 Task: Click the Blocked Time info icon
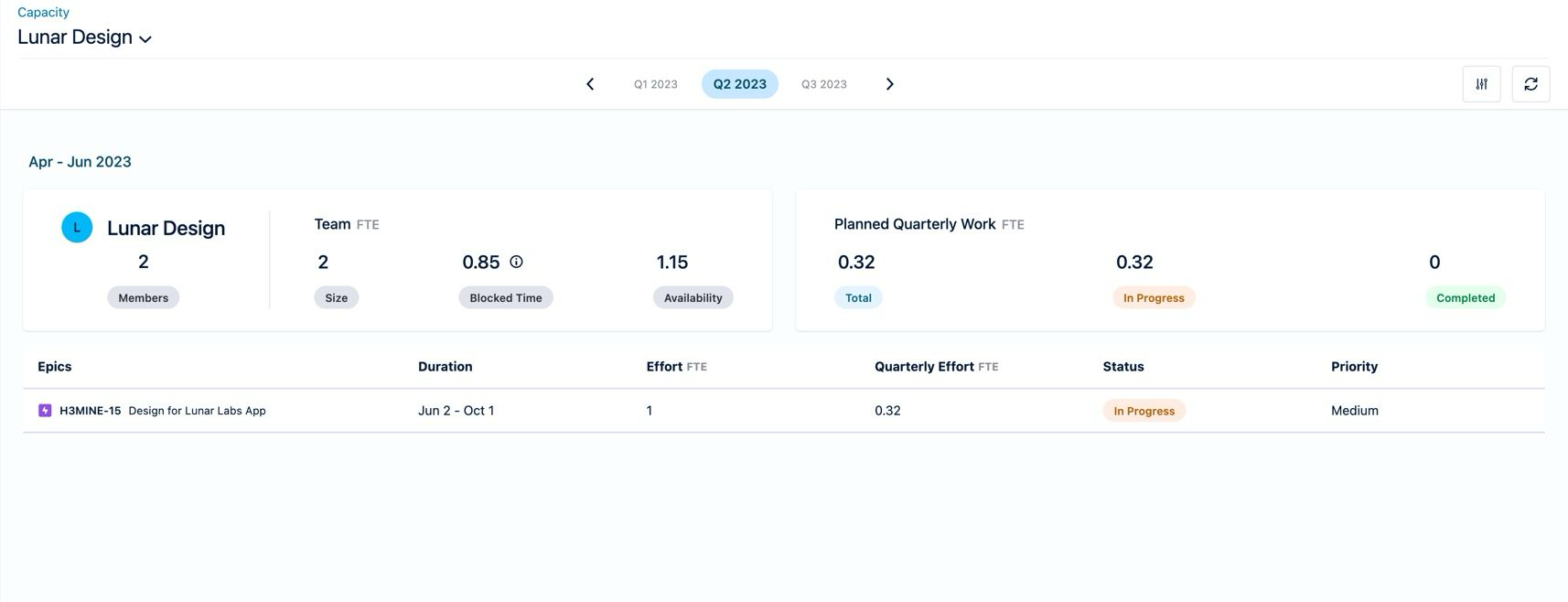(x=516, y=262)
